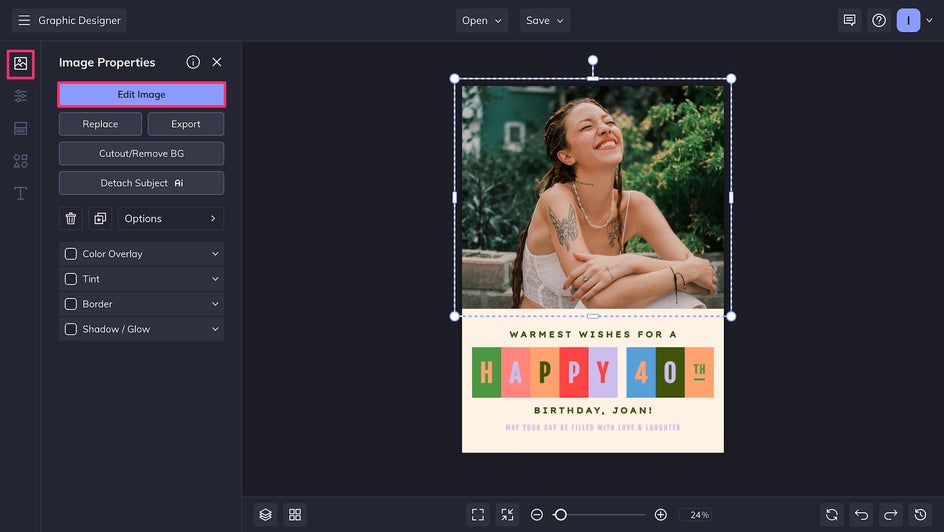
Task: Click the Graphic Designer title label
Action: point(79,20)
